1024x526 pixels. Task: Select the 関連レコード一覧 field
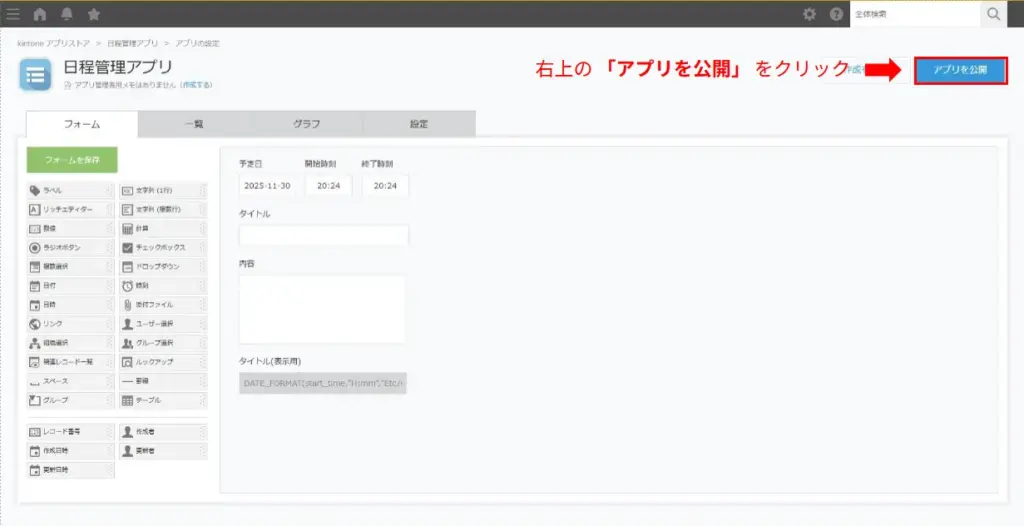tap(71, 361)
